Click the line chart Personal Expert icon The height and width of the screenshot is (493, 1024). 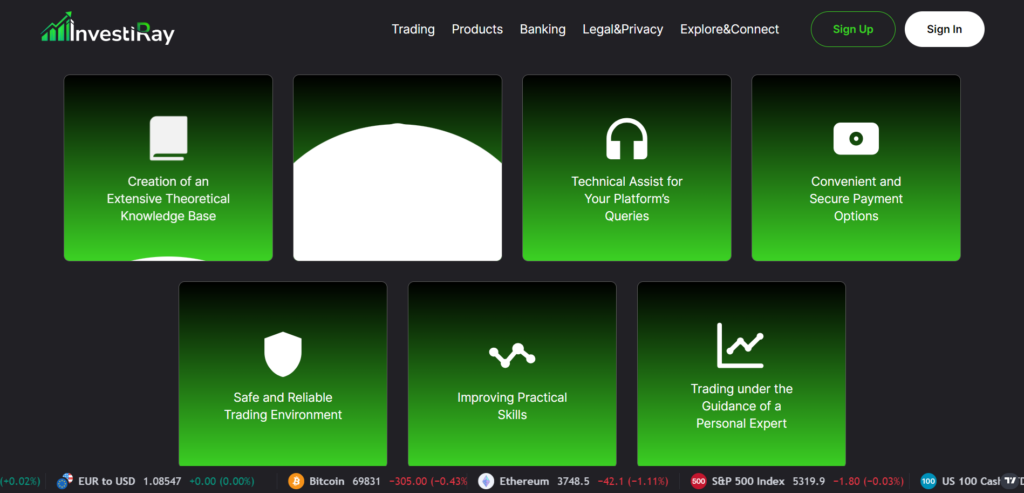point(741,345)
